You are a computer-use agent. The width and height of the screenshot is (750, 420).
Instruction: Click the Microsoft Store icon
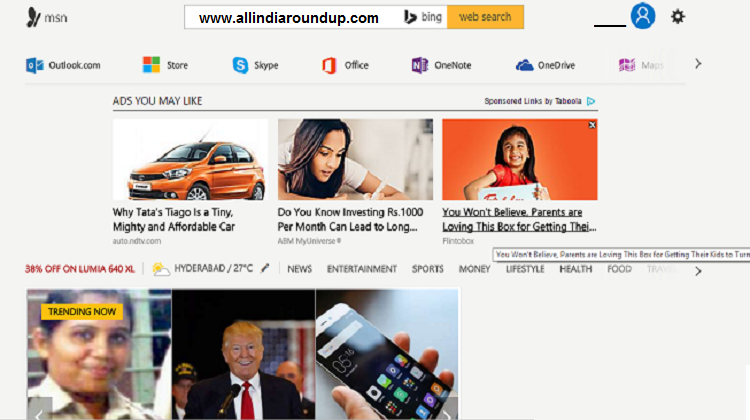click(x=151, y=65)
